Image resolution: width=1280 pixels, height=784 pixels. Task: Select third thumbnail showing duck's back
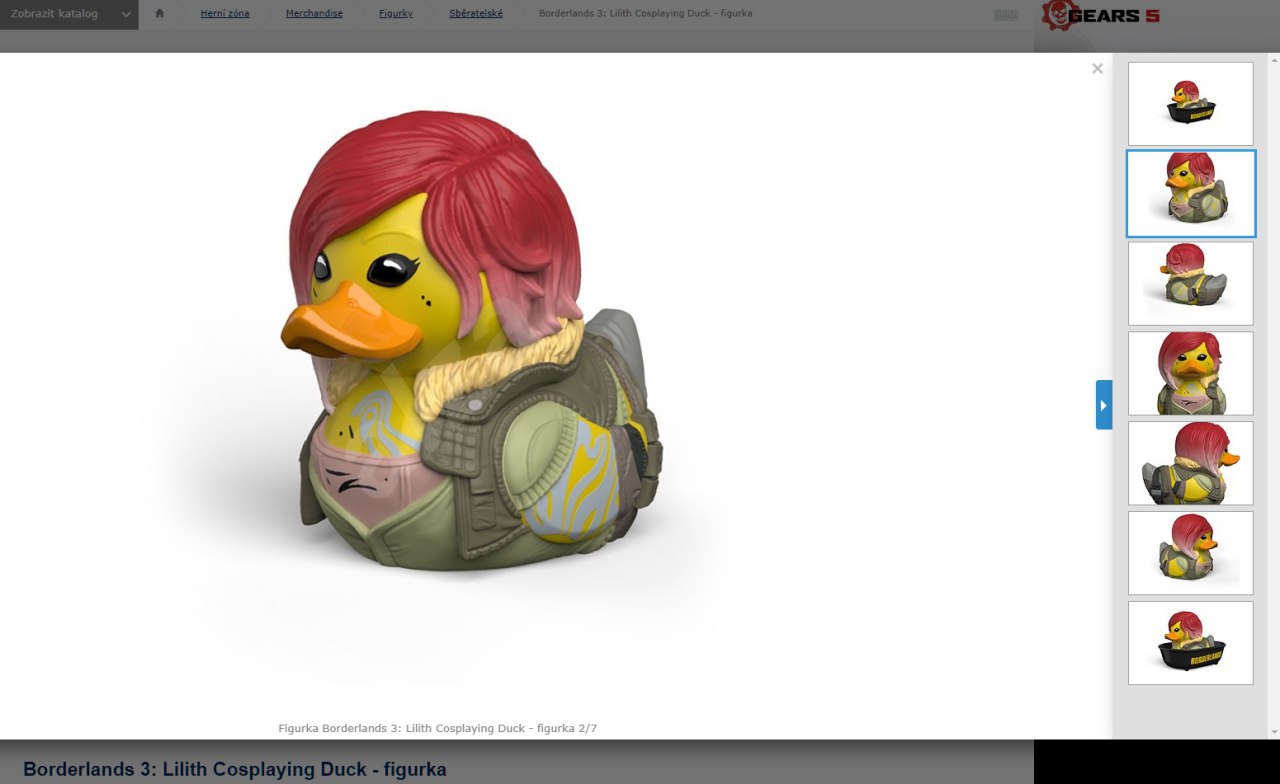point(1190,284)
